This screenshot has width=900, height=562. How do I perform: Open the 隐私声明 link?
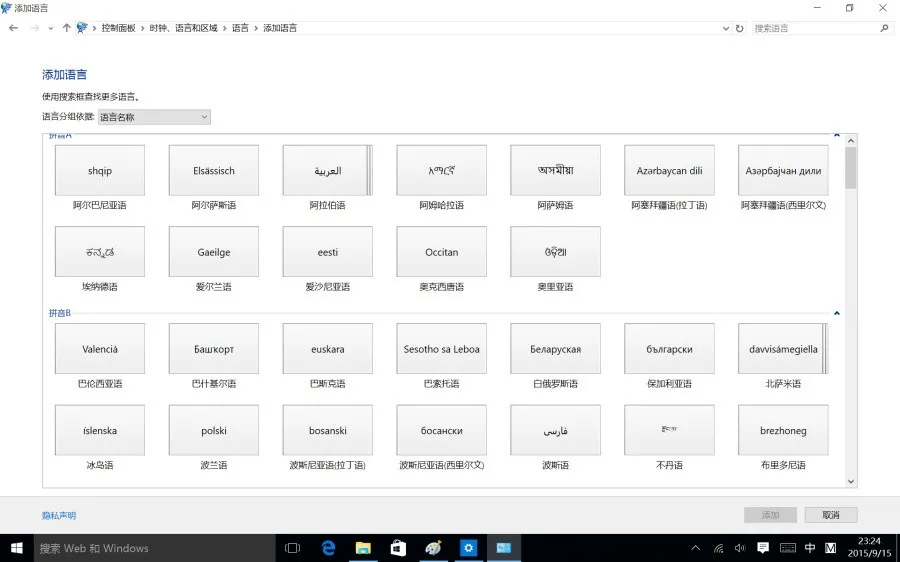coord(59,516)
